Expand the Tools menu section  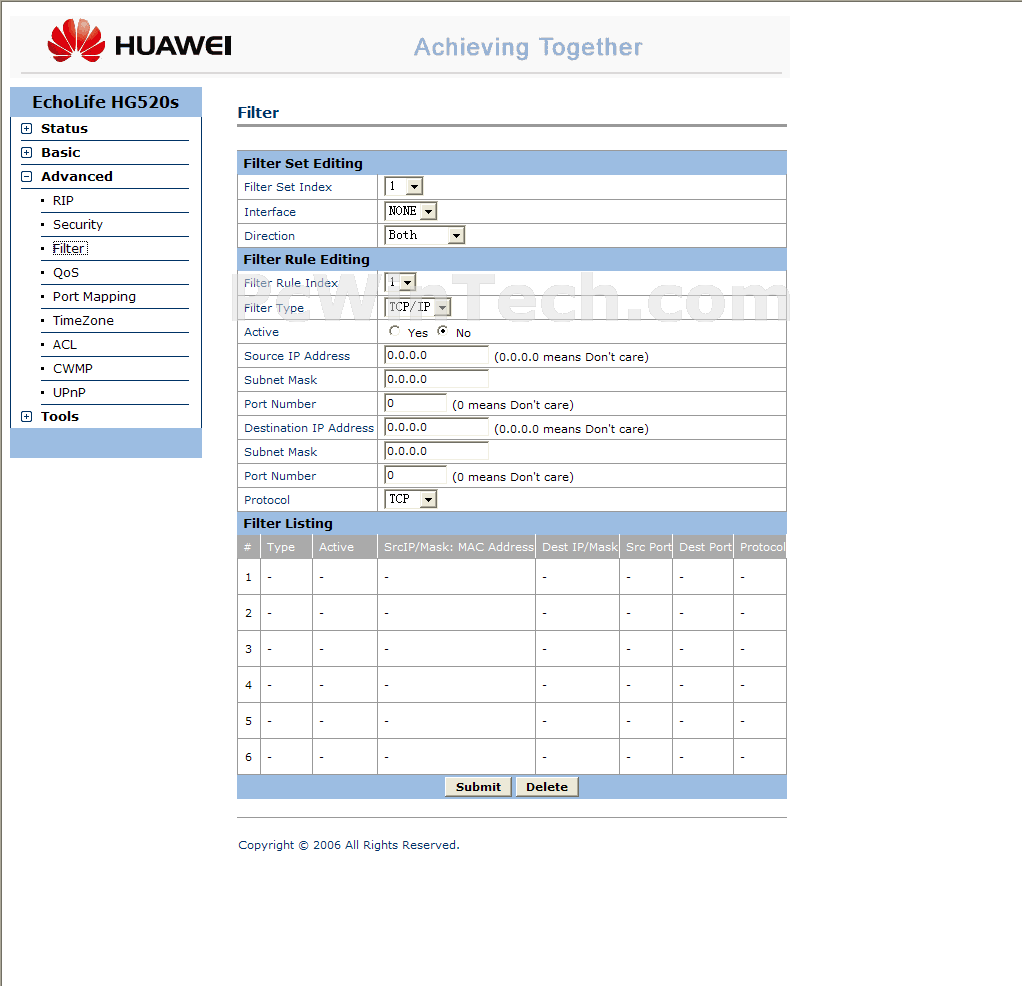(27, 417)
